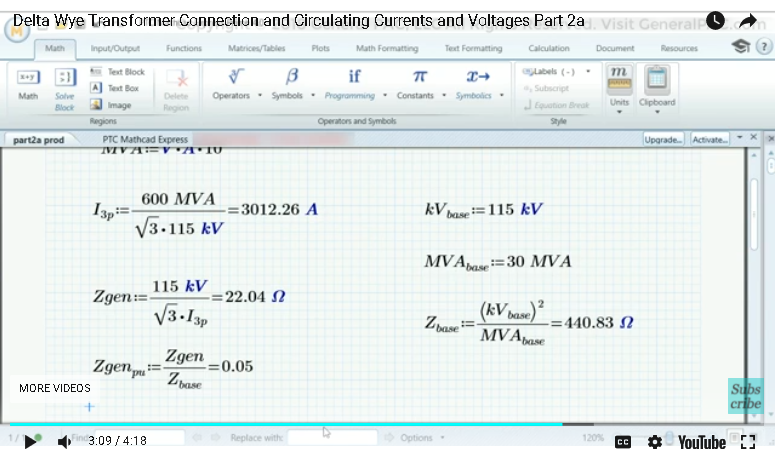Viewport: 775px width, 455px height.
Task: Click the Activate button
Action: click(x=710, y=139)
